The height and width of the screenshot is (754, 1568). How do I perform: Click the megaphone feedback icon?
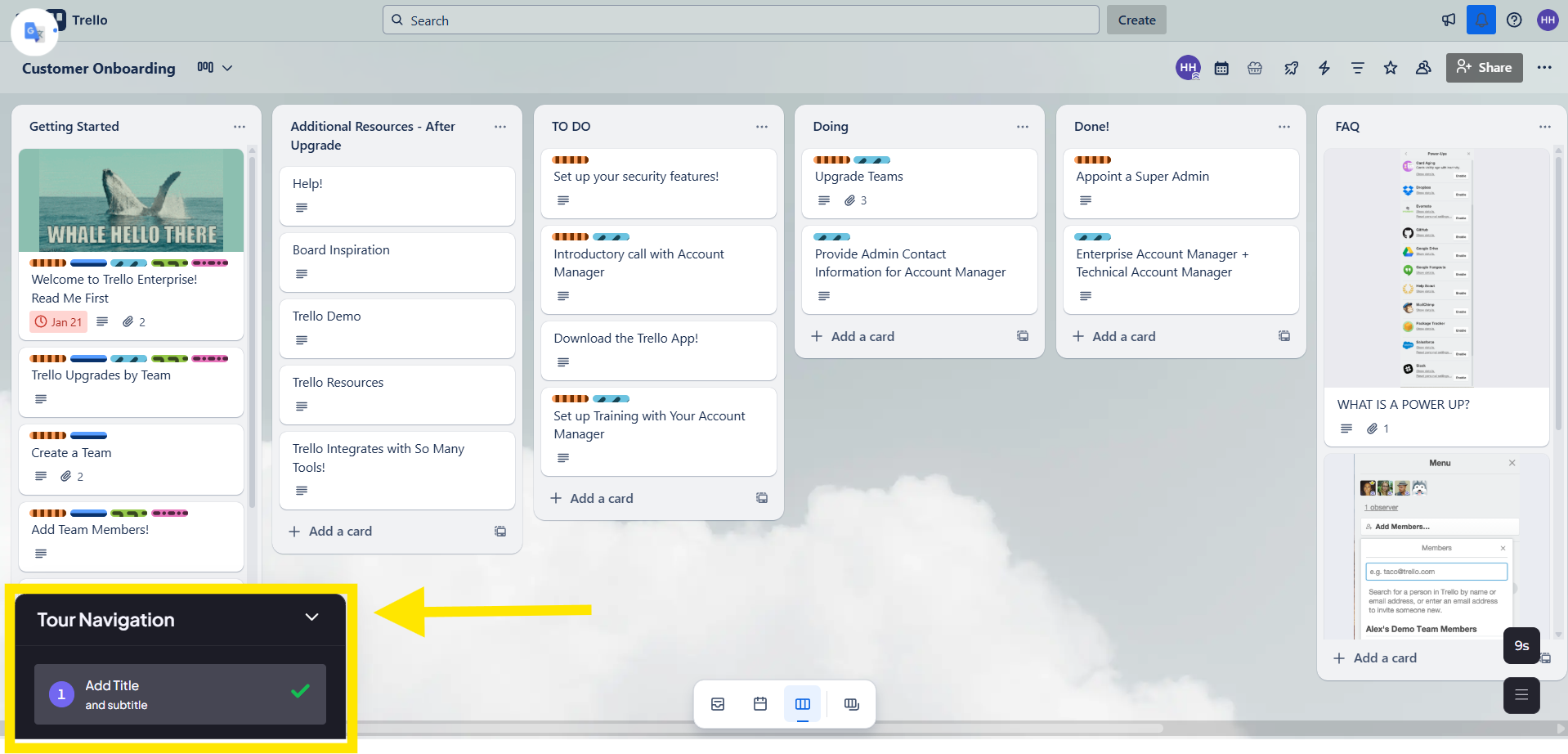pos(1448,20)
